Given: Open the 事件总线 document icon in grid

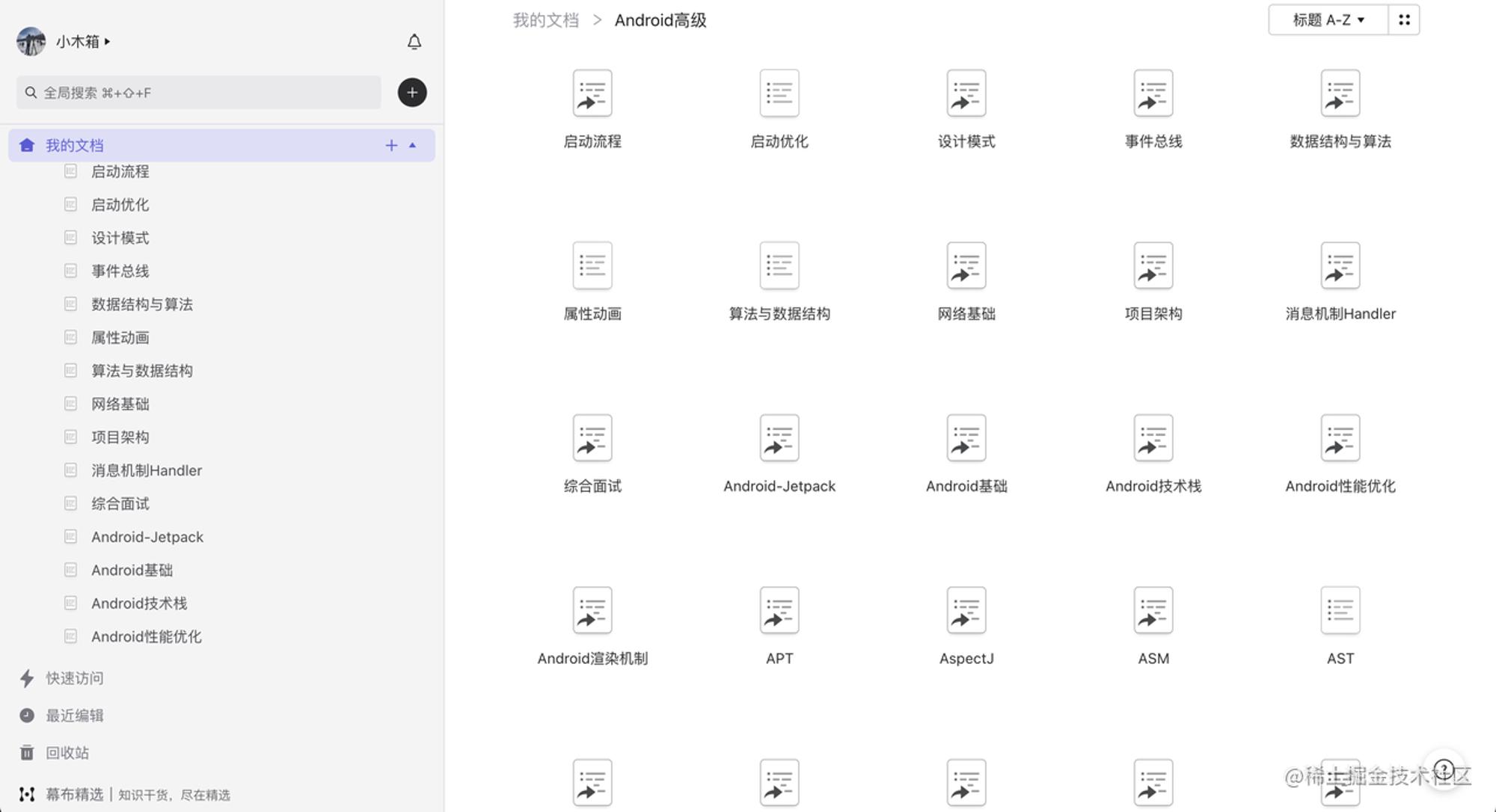Looking at the screenshot, I should 1153,93.
